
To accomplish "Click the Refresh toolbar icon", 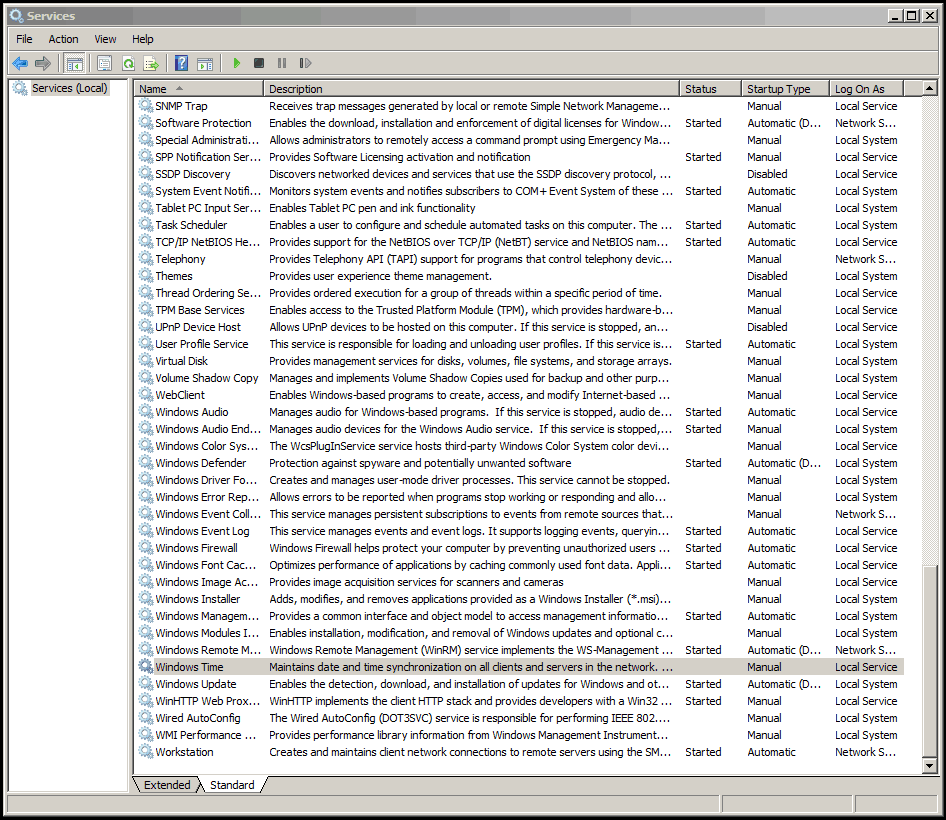I will pos(128,63).
